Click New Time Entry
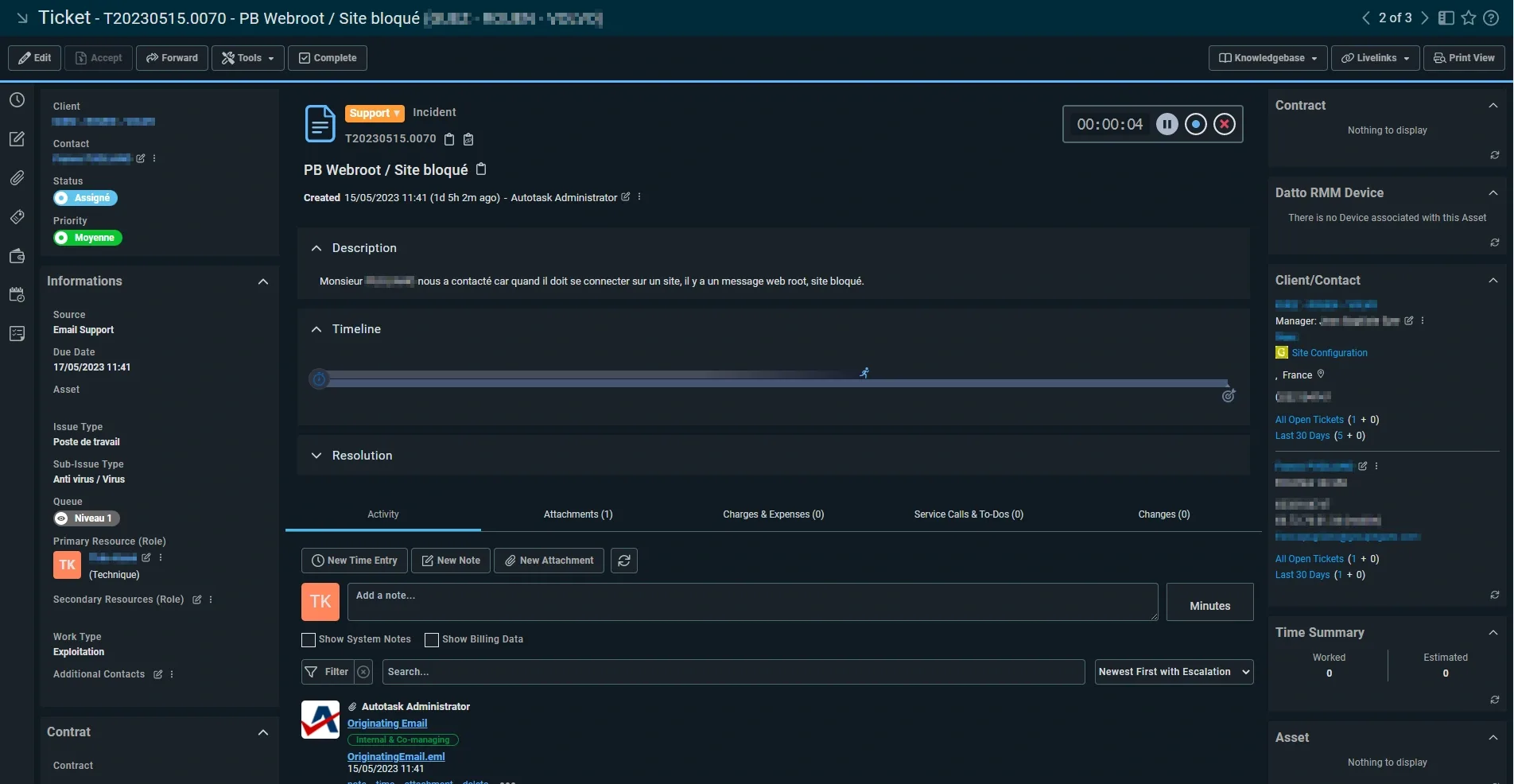 pyautogui.click(x=355, y=561)
